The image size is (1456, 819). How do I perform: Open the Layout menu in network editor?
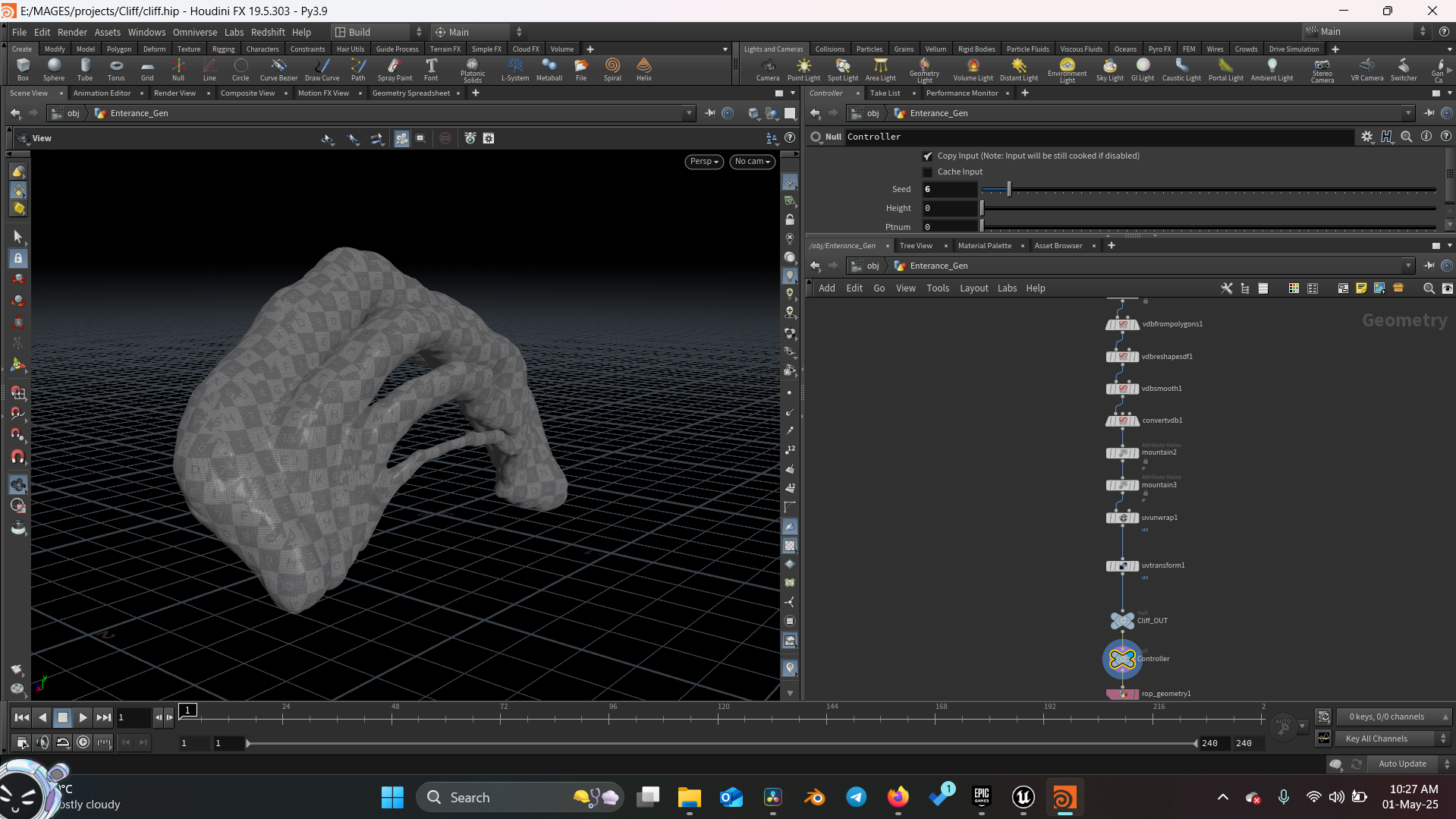973,288
